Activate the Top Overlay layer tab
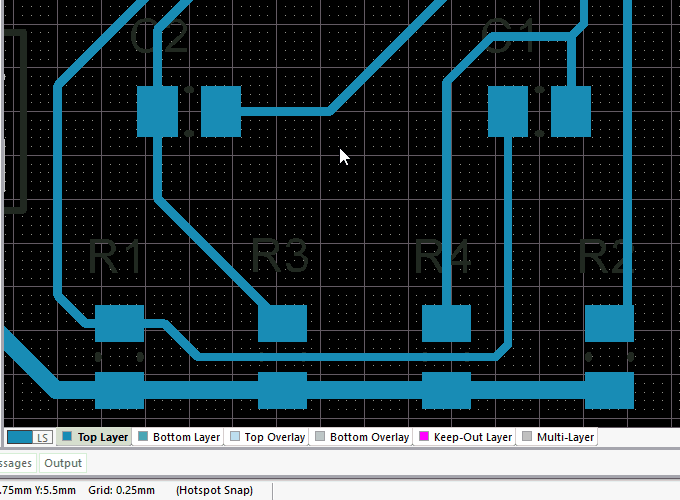The image size is (680, 500). 267,437
